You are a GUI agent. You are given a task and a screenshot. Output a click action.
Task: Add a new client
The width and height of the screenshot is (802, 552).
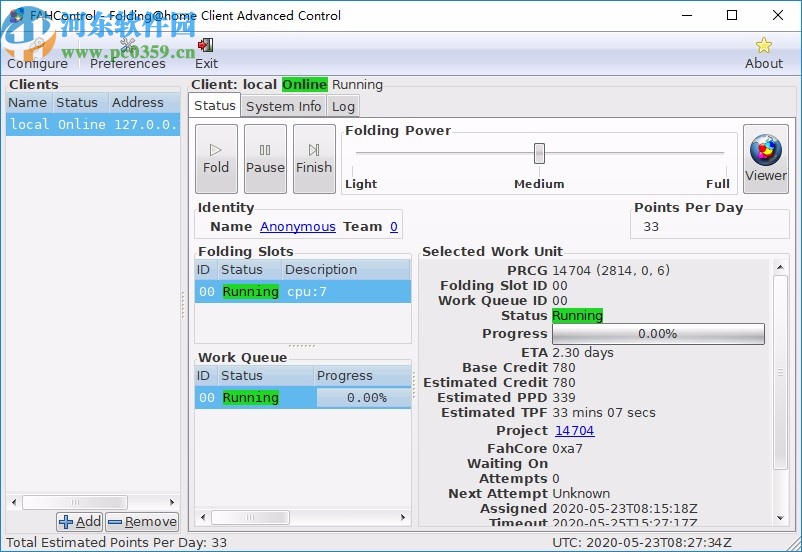[x=80, y=522]
